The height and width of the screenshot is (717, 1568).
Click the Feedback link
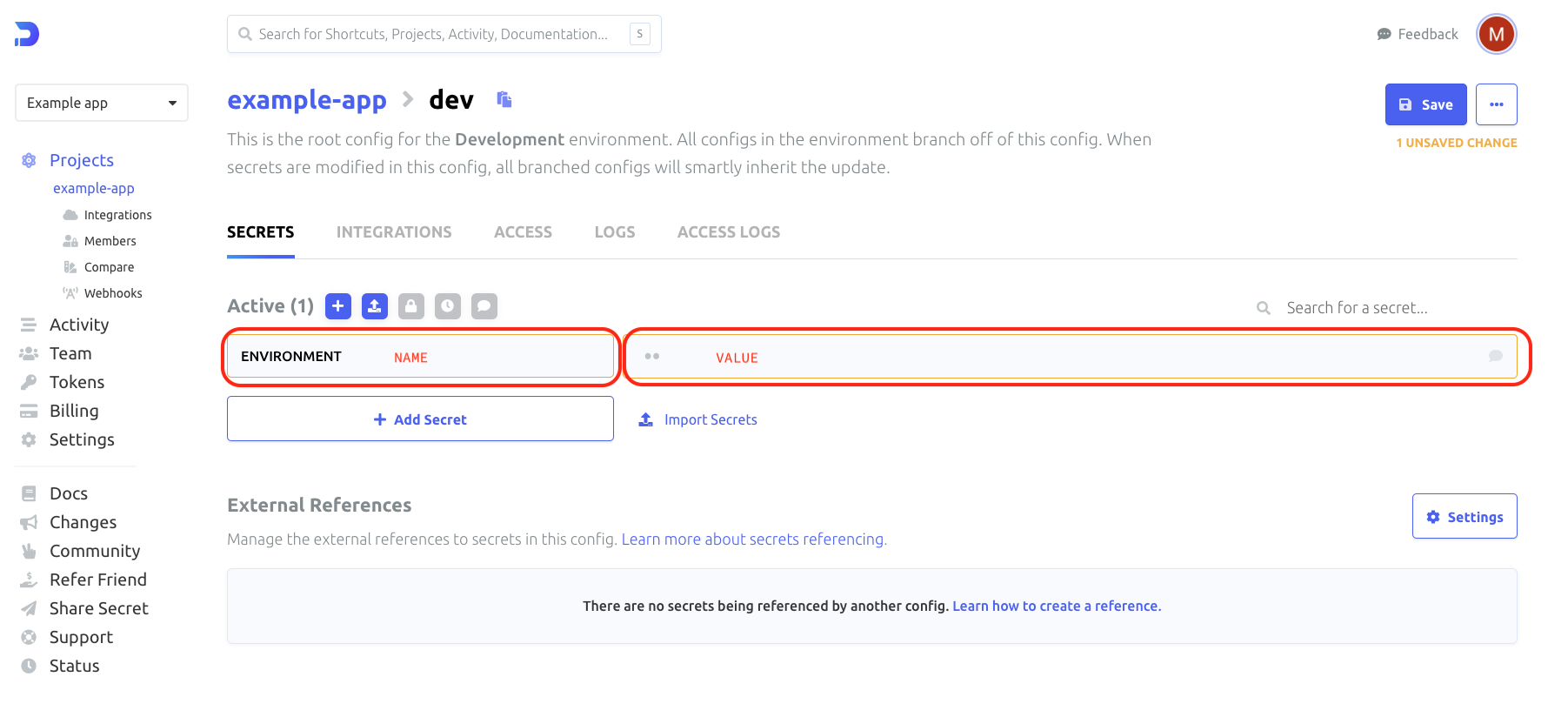pos(1418,34)
